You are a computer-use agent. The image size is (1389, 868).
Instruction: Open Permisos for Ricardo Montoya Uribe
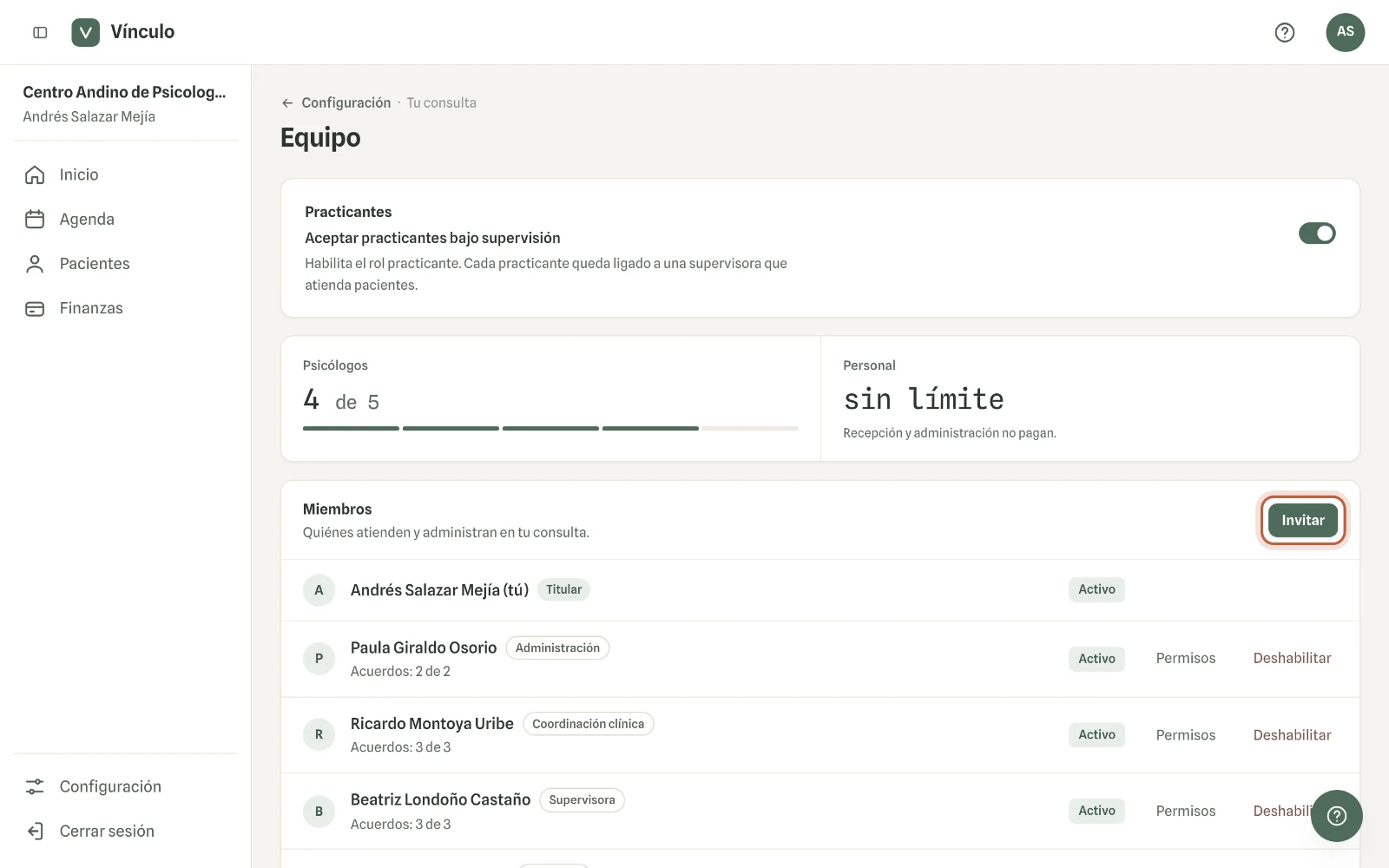click(x=1186, y=734)
